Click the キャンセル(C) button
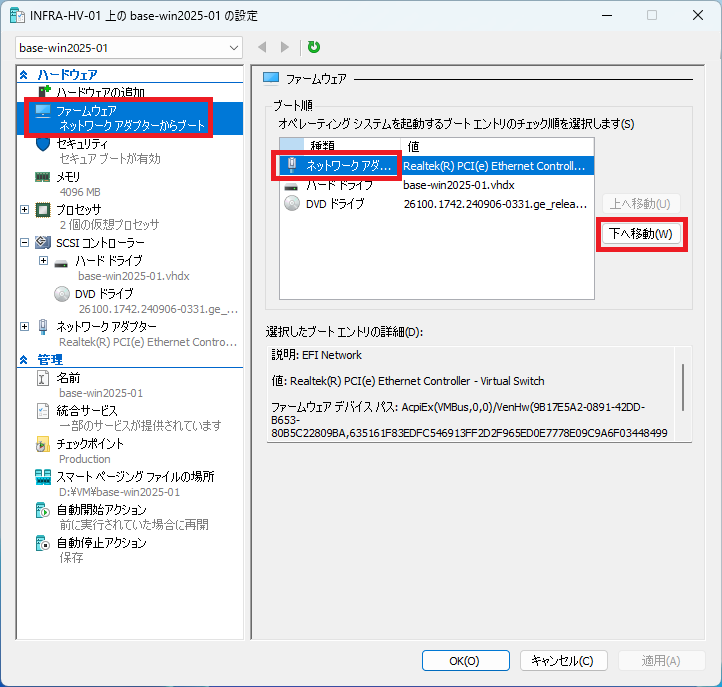The width and height of the screenshot is (722, 687). [x=564, y=661]
